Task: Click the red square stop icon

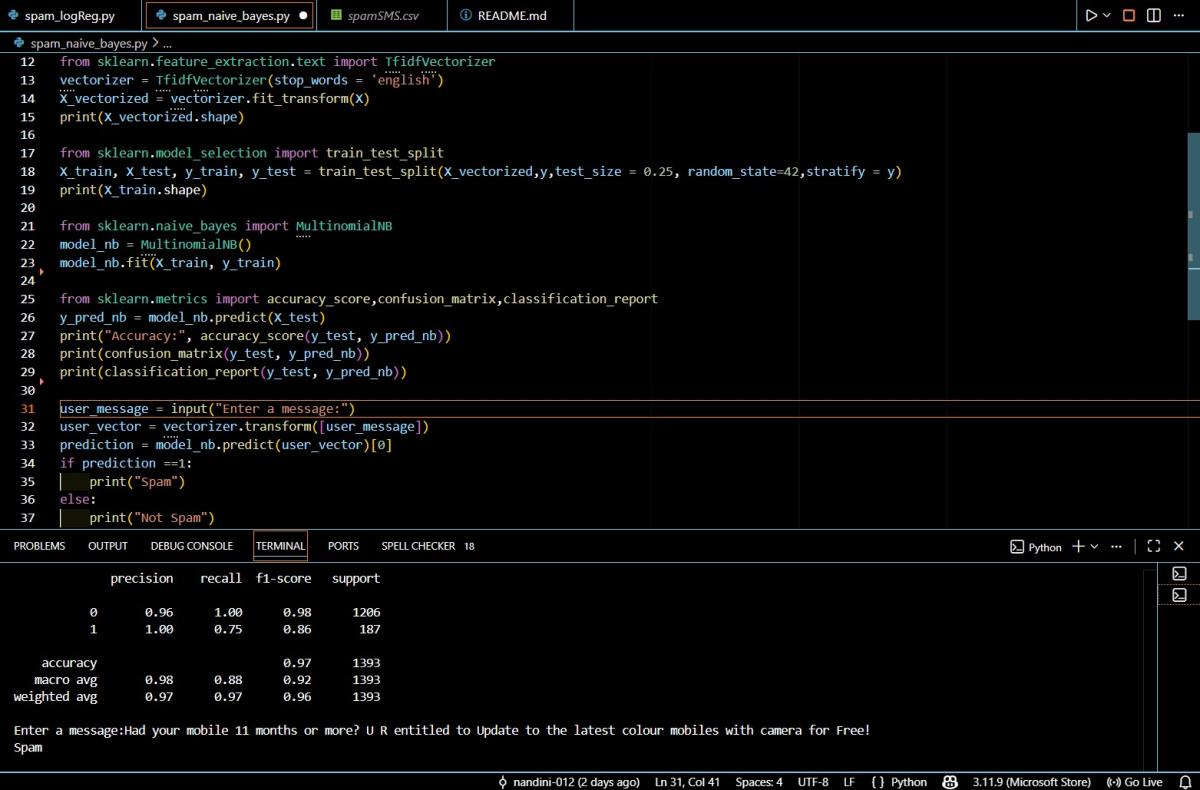Action: [x=1129, y=16]
